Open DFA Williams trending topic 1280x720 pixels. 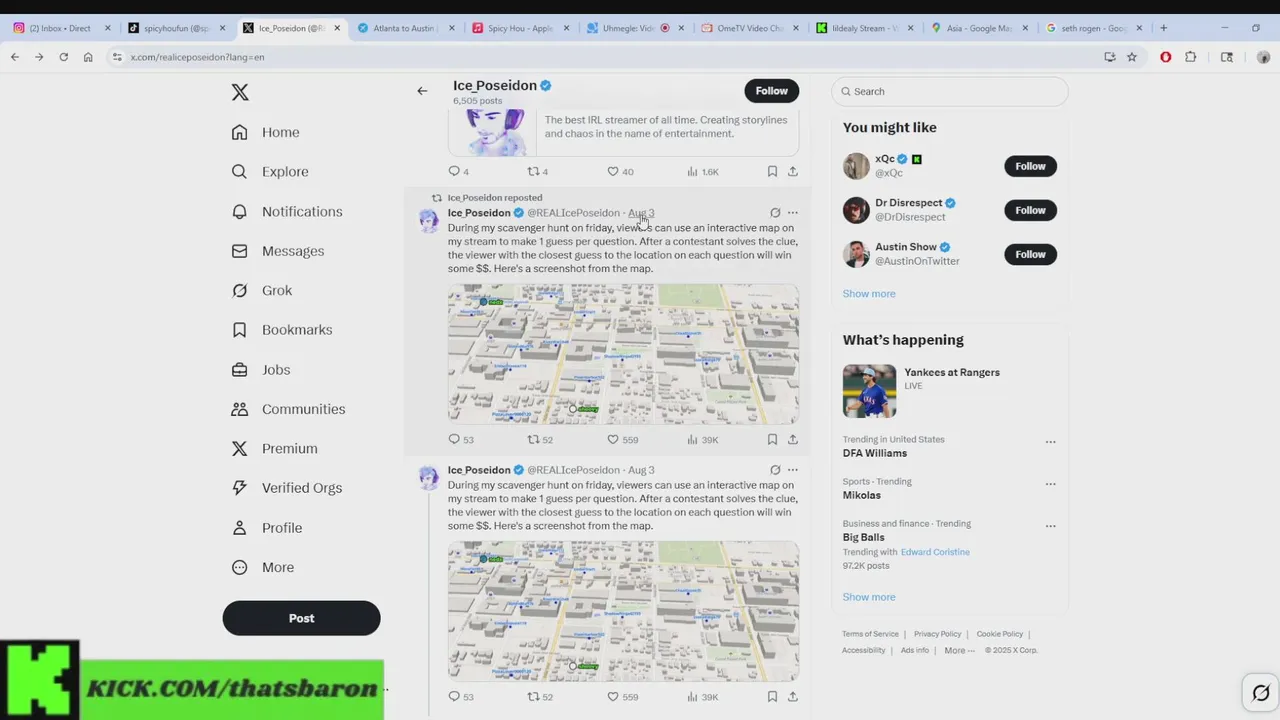click(875, 453)
